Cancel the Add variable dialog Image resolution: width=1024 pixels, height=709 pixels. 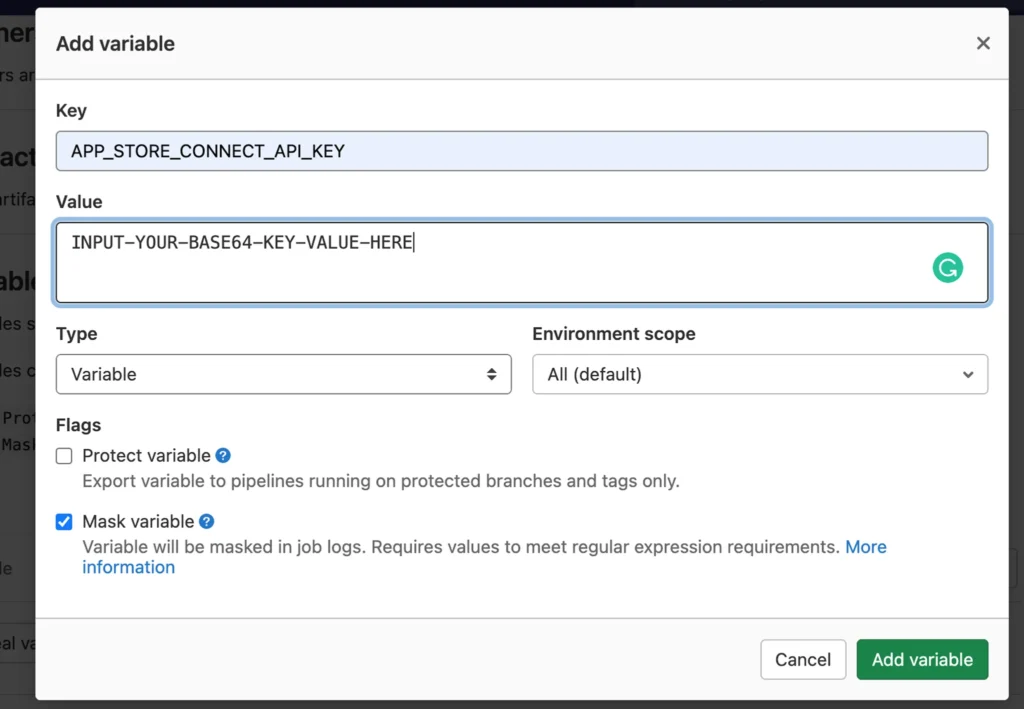(802, 659)
